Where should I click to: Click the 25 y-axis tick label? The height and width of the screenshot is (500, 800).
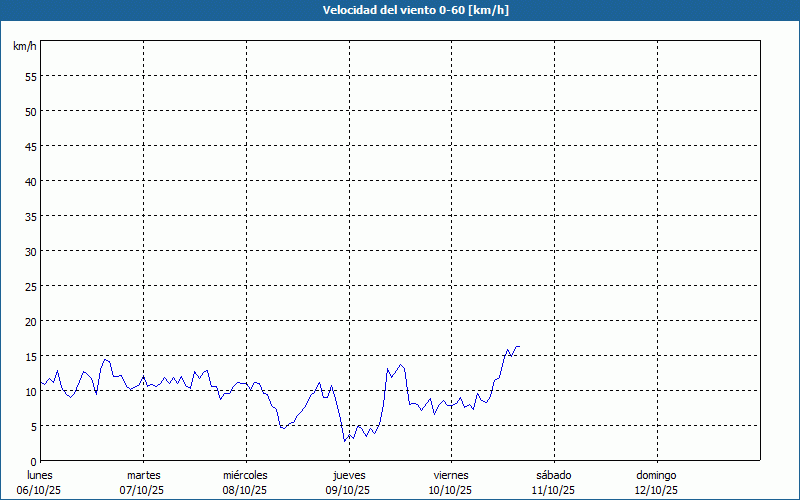[x=31, y=286]
